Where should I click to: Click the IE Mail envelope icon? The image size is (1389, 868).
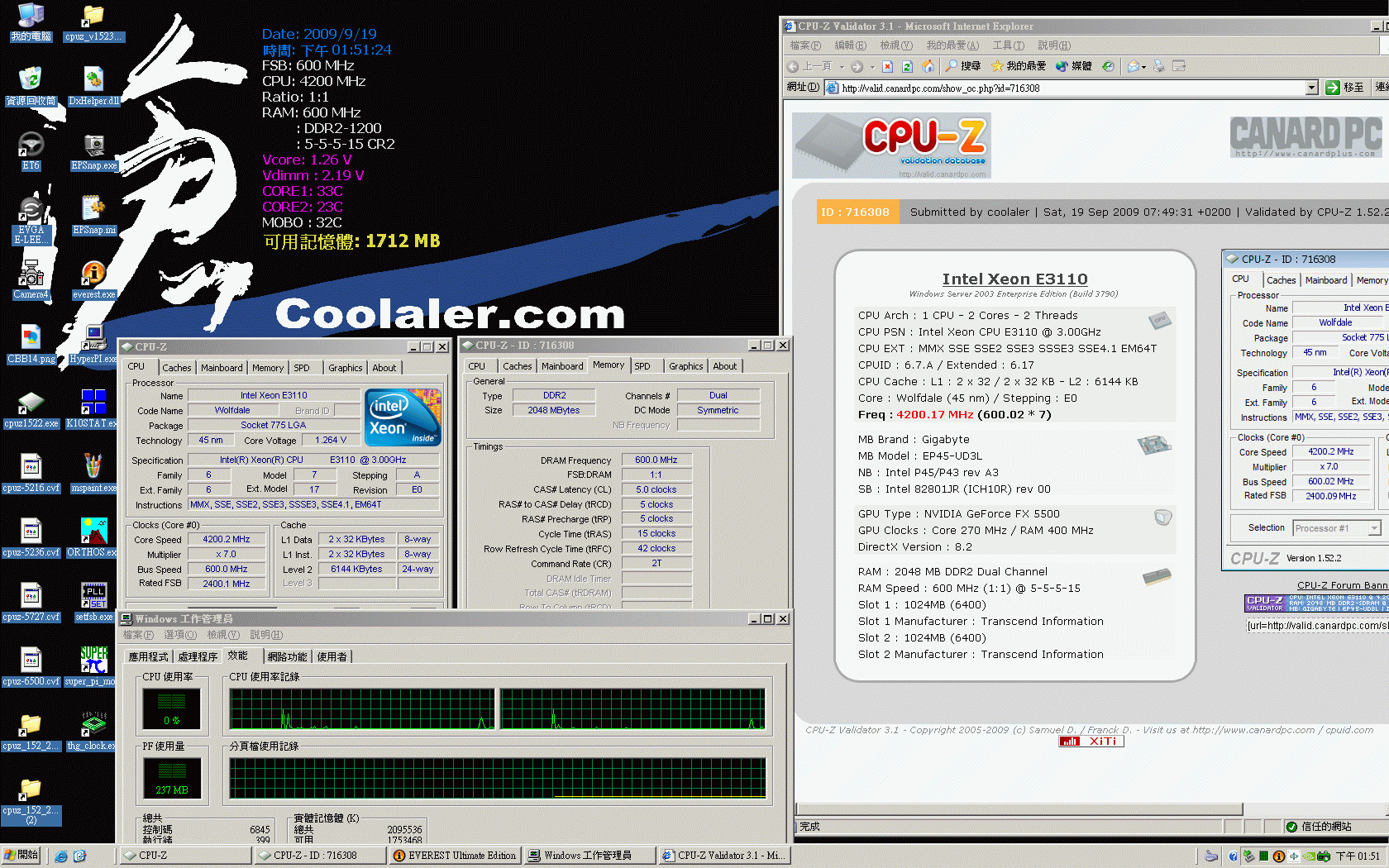click(1134, 66)
